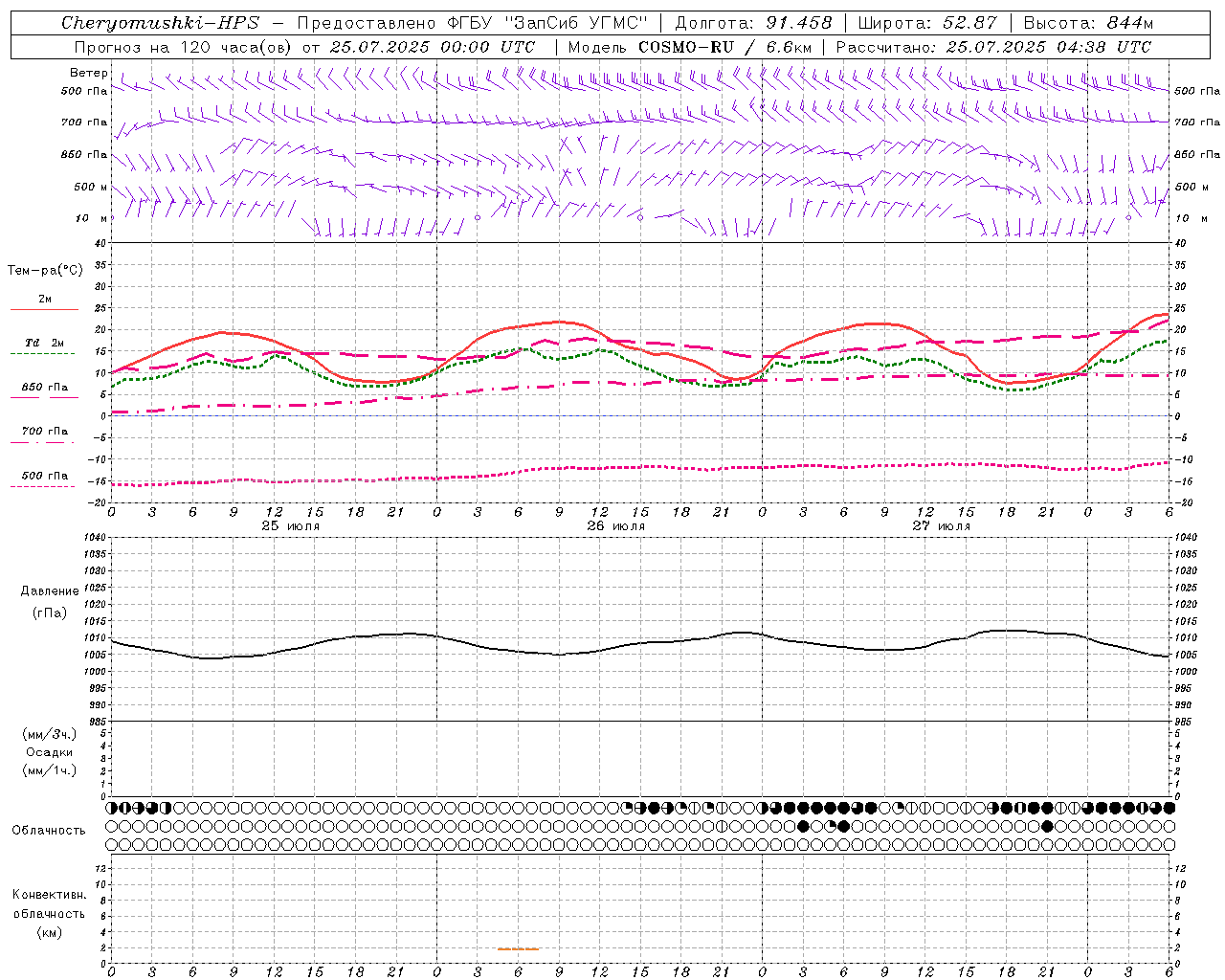Click the station title Cheryomushki-HPS
This screenshot has width=1225, height=980.
pyautogui.click(x=160, y=23)
